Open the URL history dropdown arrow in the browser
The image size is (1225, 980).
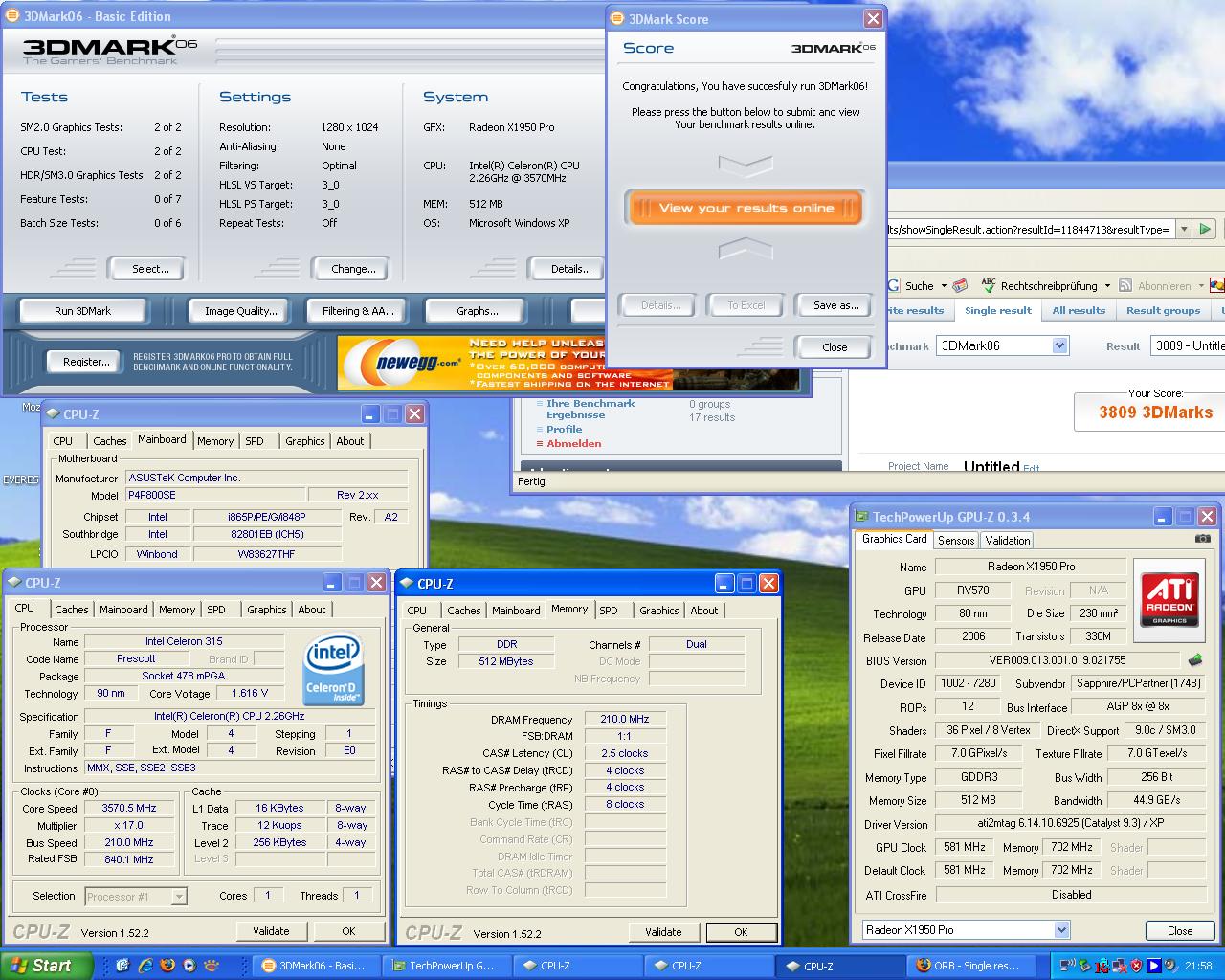click(x=1184, y=229)
